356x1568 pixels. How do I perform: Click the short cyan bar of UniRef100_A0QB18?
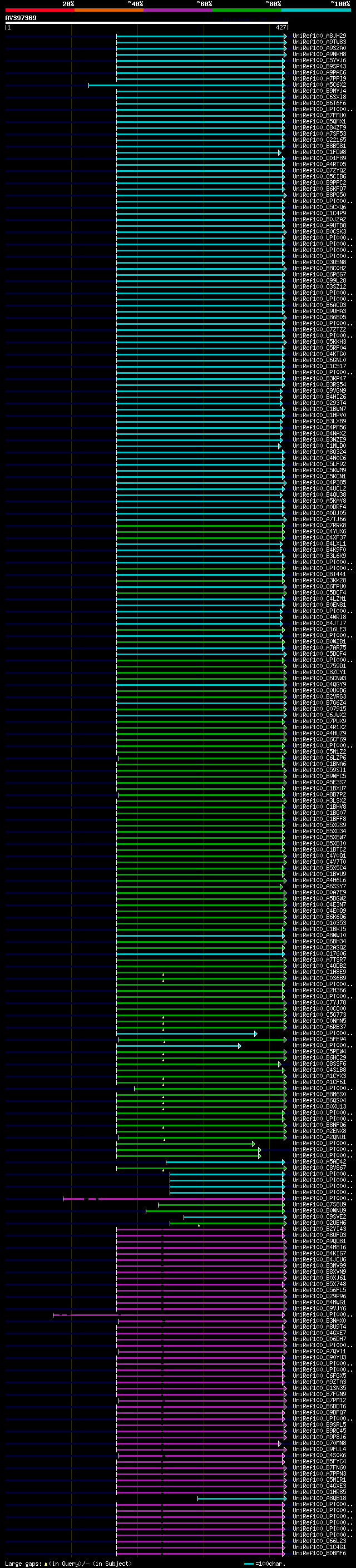[241, 1498]
